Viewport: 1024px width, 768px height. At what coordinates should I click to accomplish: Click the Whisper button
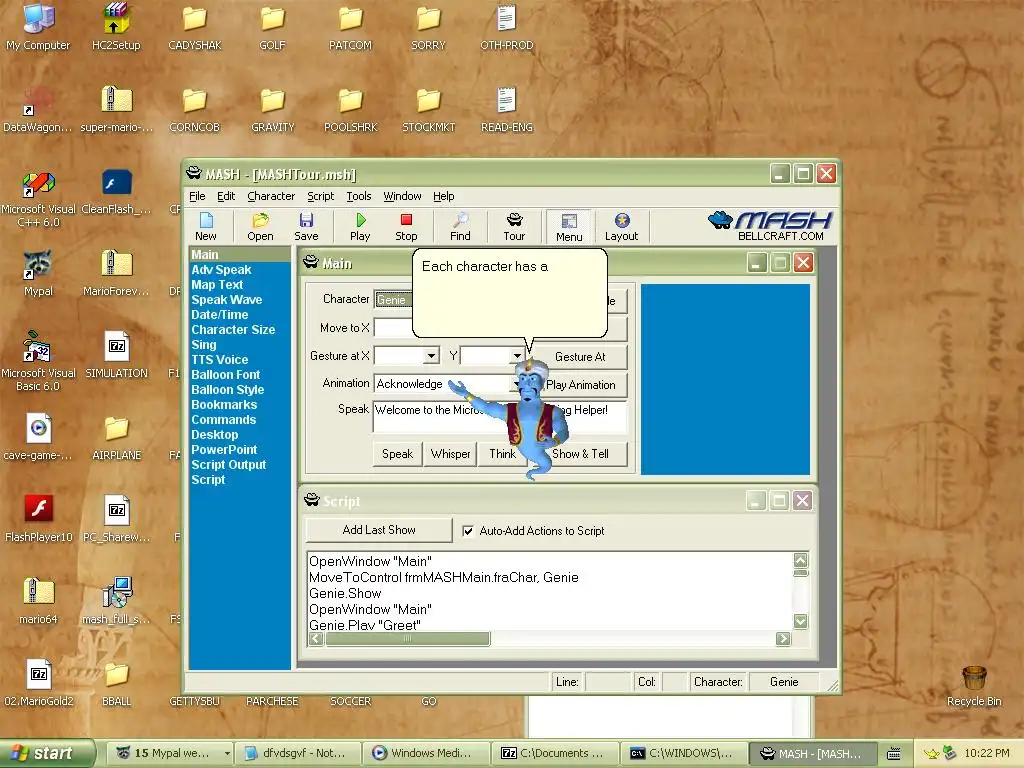(x=450, y=454)
